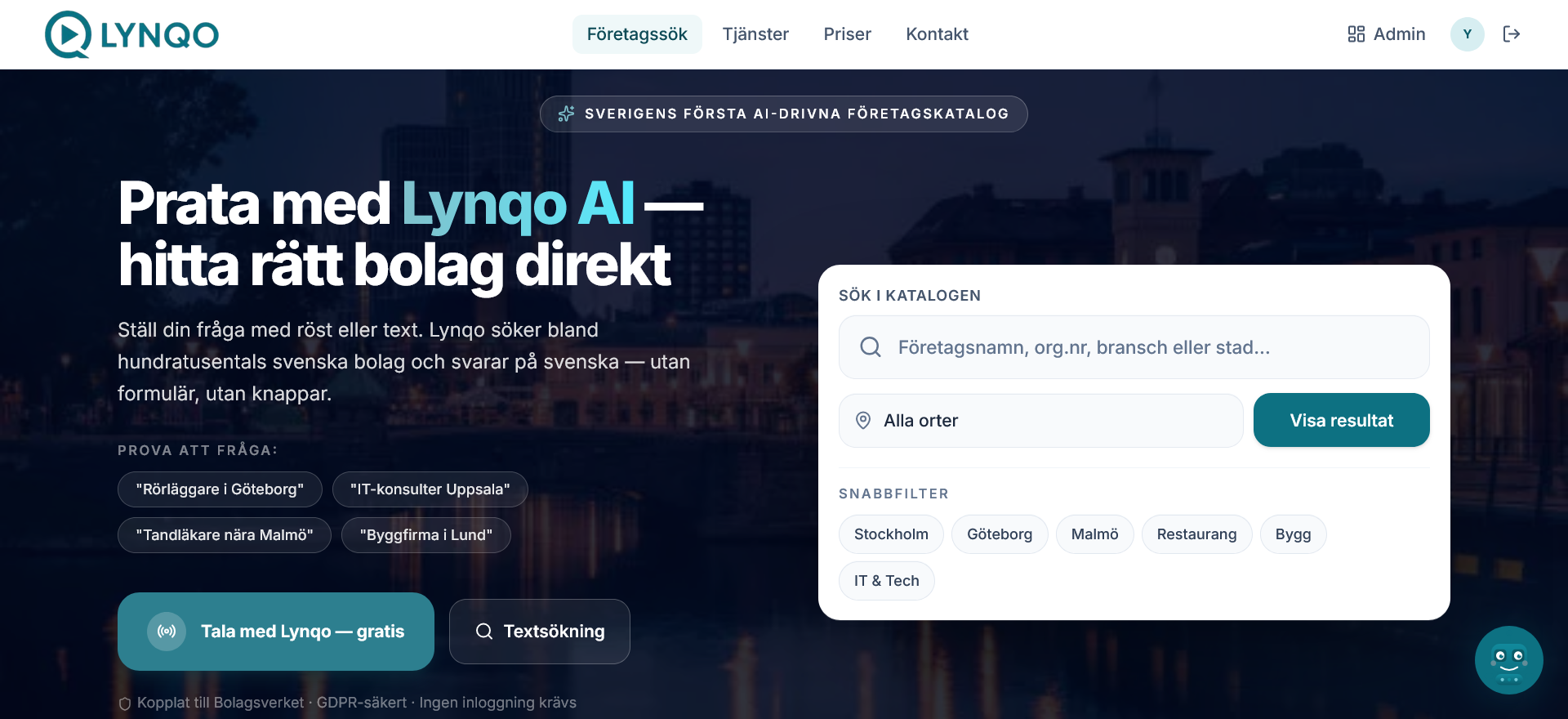Viewport: 1568px width, 719px height.
Task: Click the "Sveriges första AI-drivna företagskatalog" badge
Action: click(x=783, y=114)
